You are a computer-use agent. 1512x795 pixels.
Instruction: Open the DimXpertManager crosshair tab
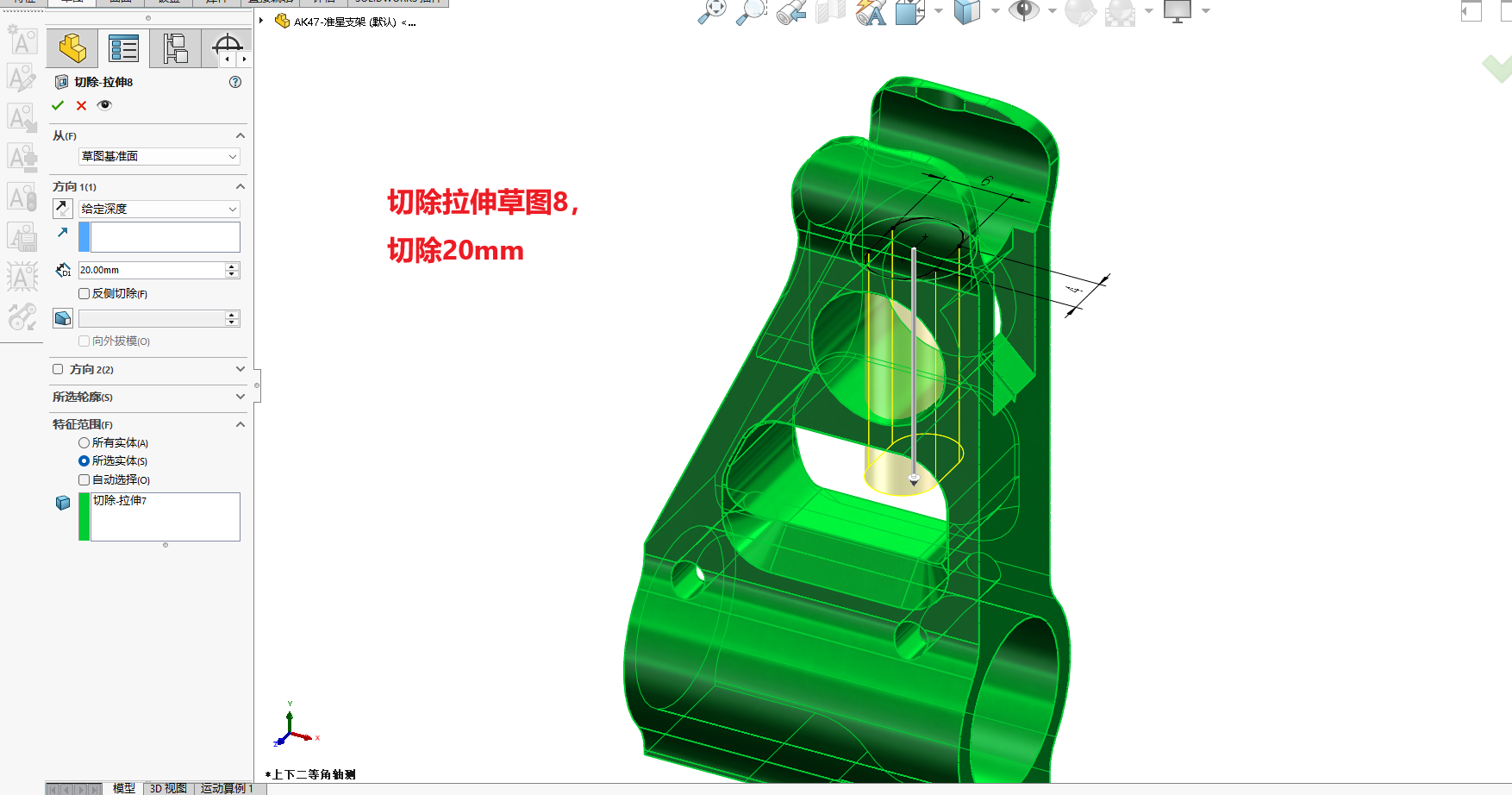[x=227, y=43]
